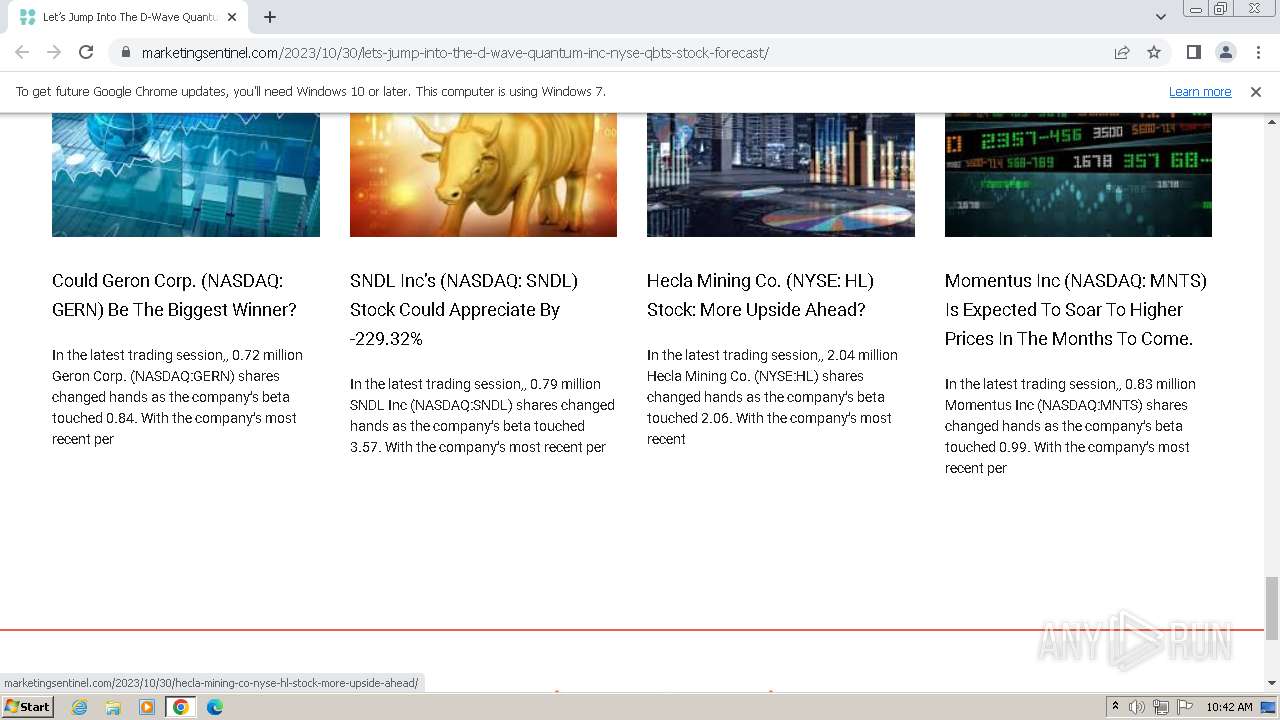Click the Momentus Inc excerpt text
1280x720 pixels.
click(1070, 426)
